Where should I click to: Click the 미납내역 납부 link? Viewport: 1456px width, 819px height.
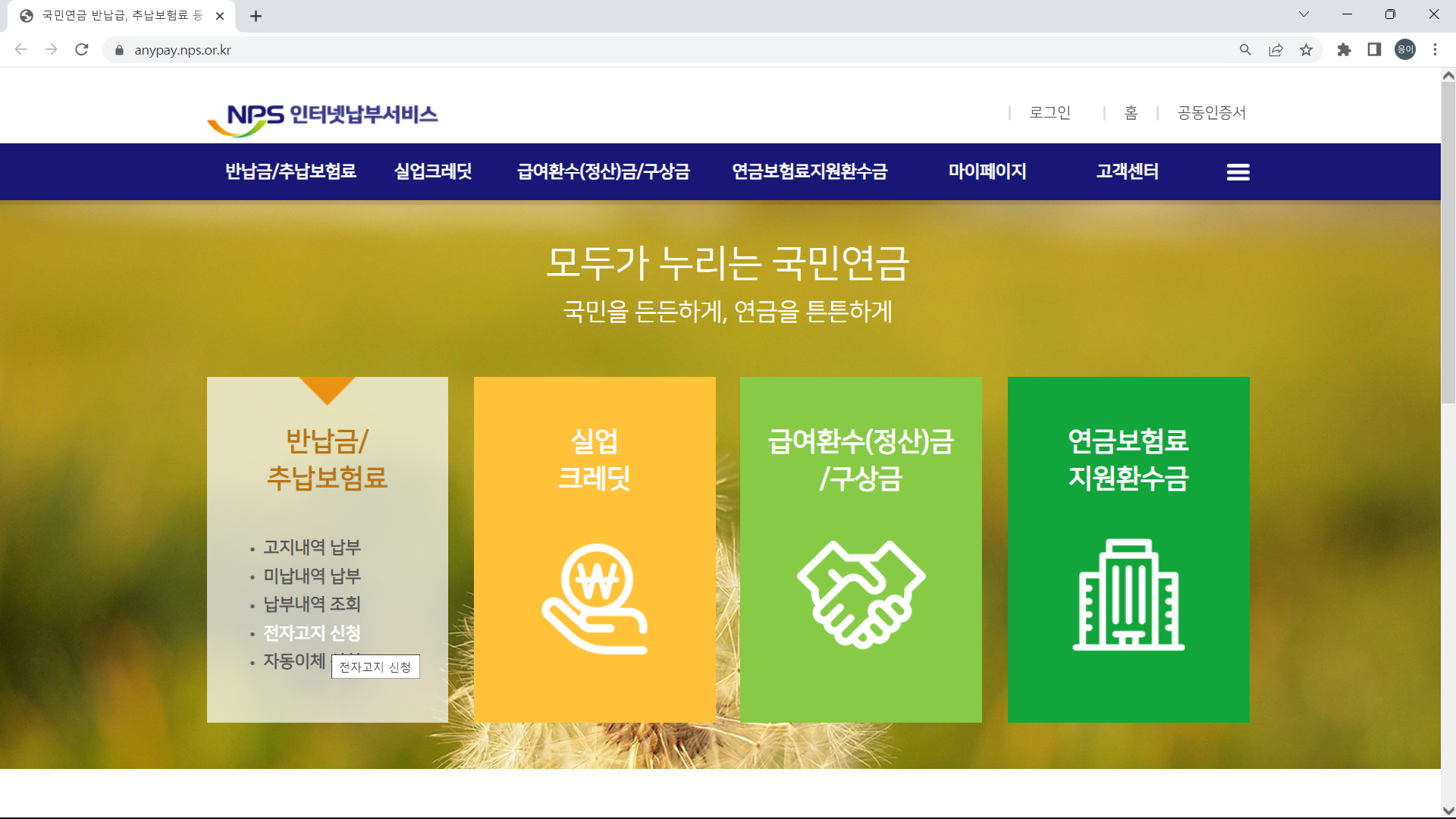pos(312,576)
